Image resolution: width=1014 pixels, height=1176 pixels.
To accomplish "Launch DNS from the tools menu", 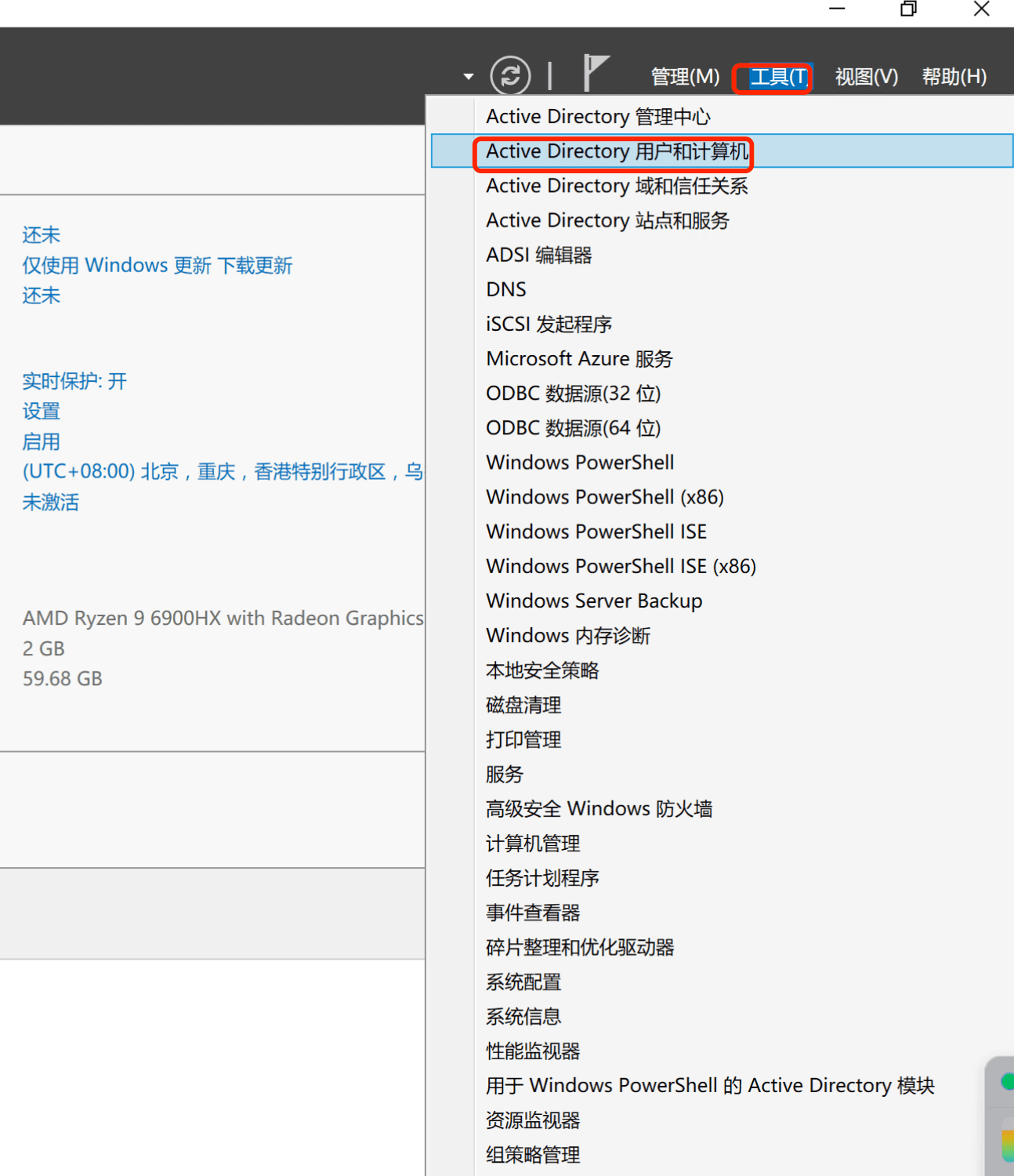I will [x=506, y=290].
